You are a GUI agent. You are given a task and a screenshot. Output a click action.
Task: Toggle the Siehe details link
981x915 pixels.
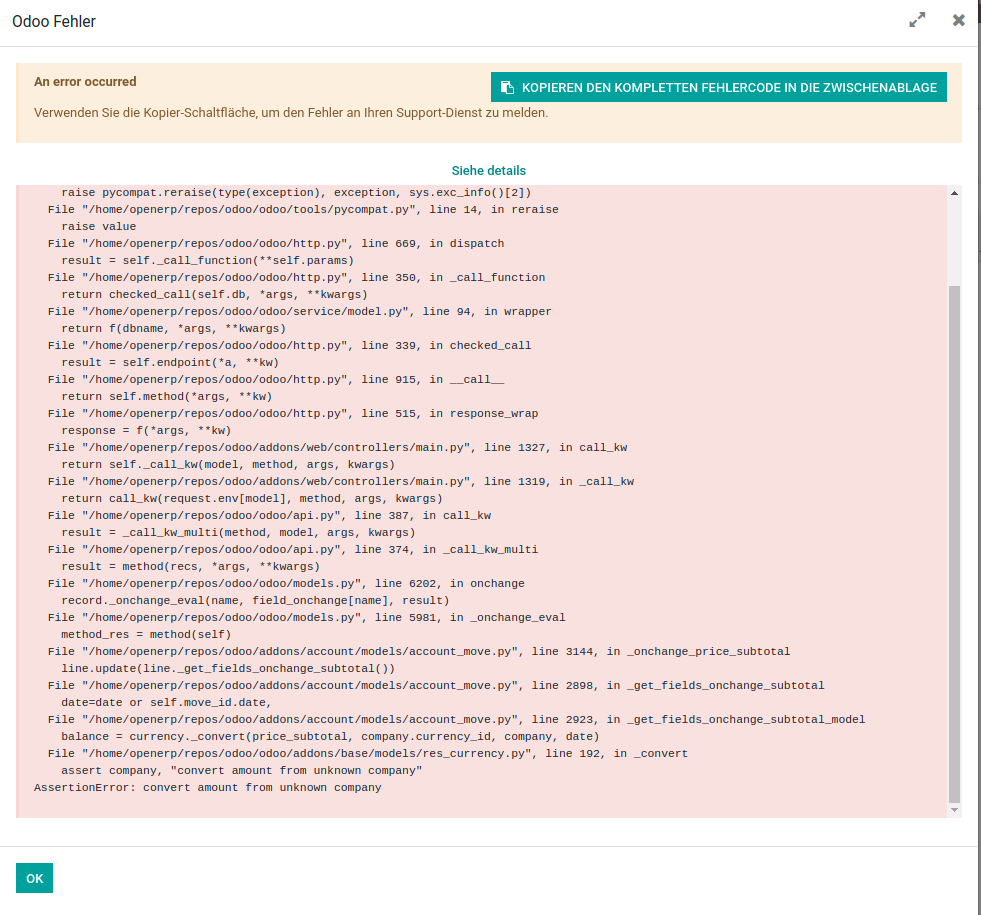coord(489,171)
